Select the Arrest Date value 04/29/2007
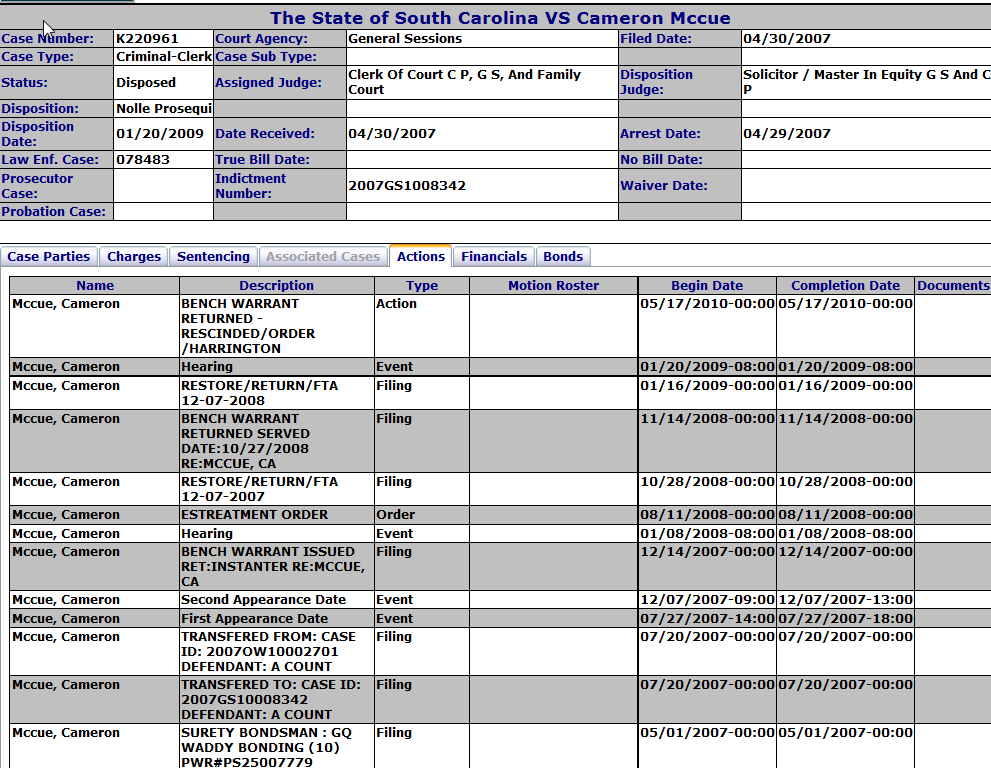 (x=787, y=133)
